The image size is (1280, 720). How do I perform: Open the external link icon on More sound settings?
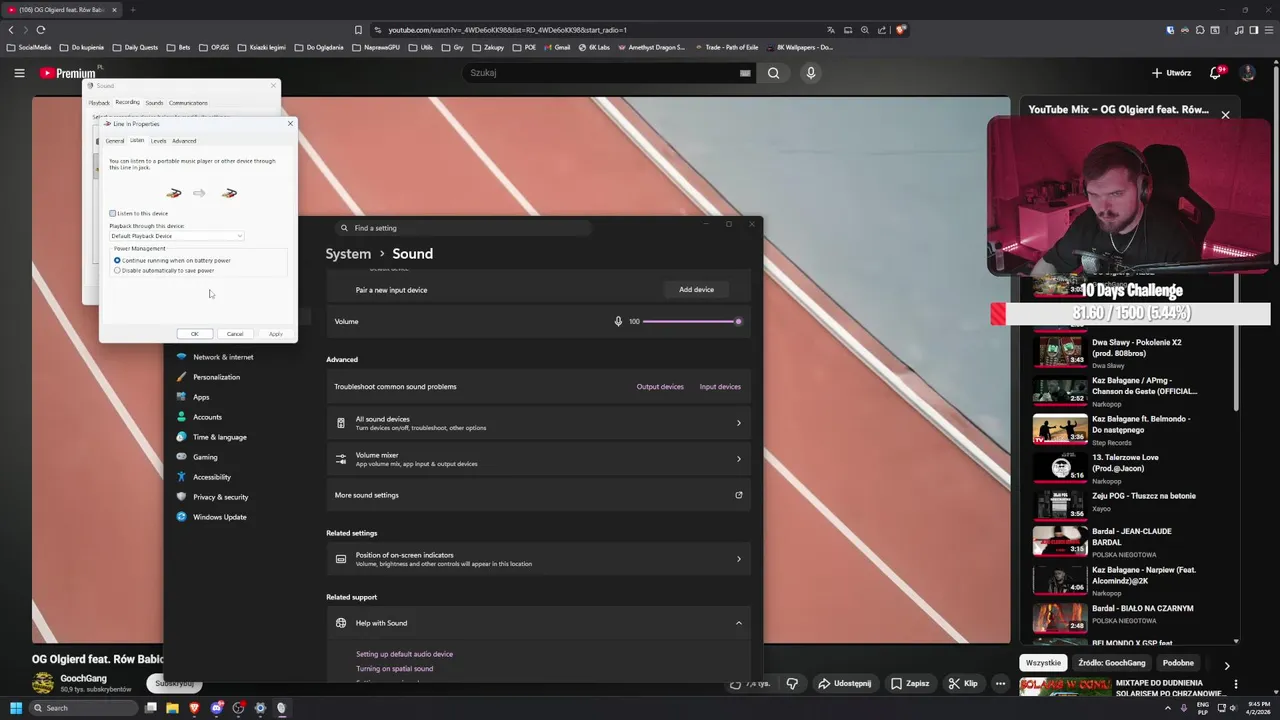coord(739,495)
